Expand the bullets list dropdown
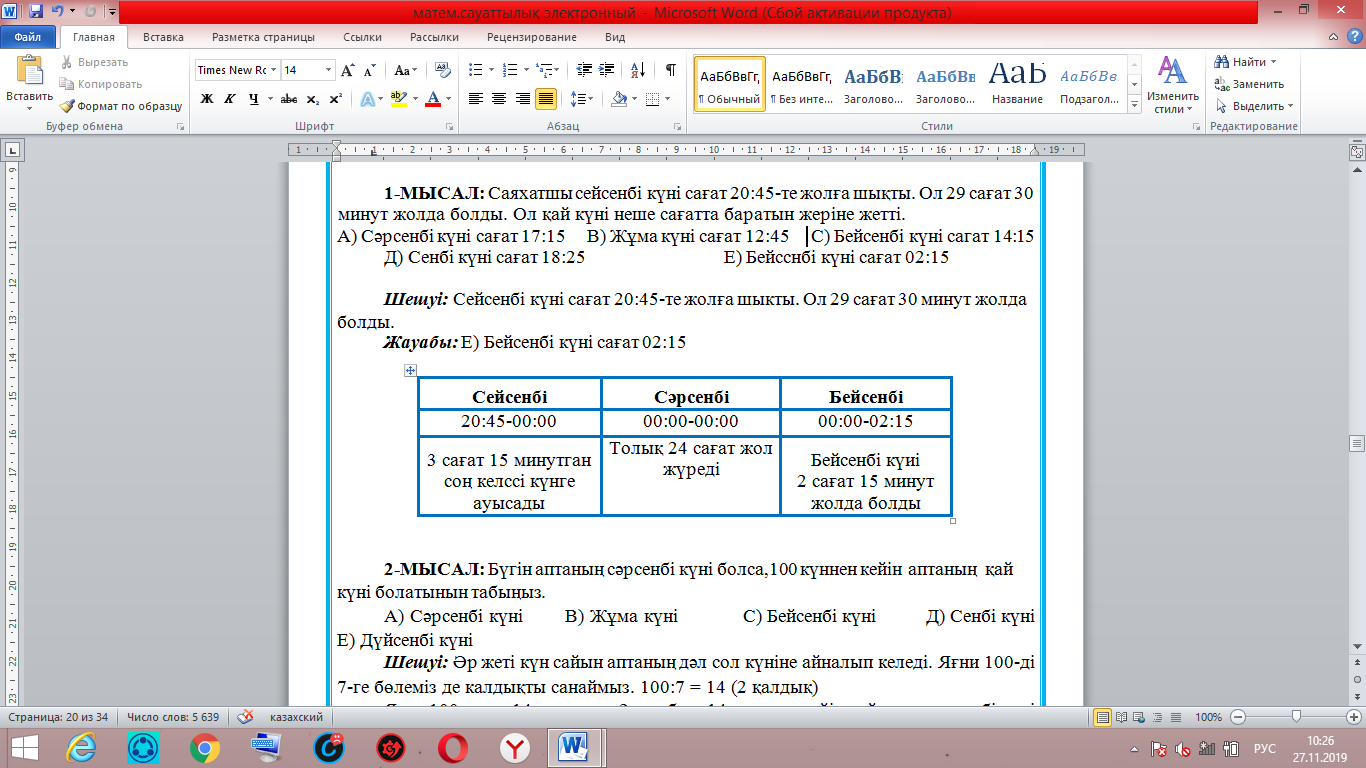Image resolution: width=1366 pixels, height=768 pixels. coord(491,70)
